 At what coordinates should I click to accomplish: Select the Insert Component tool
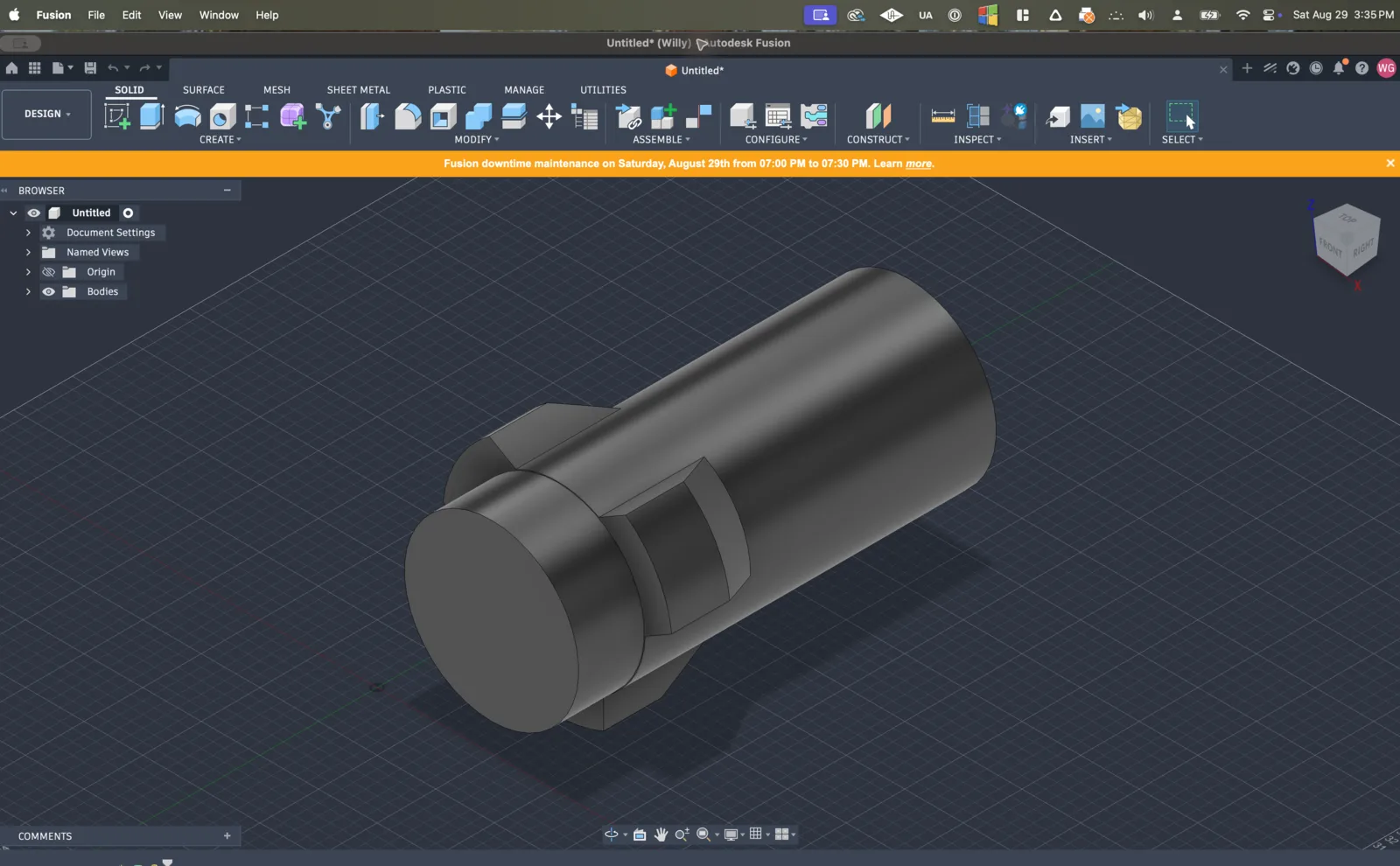click(x=628, y=116)
